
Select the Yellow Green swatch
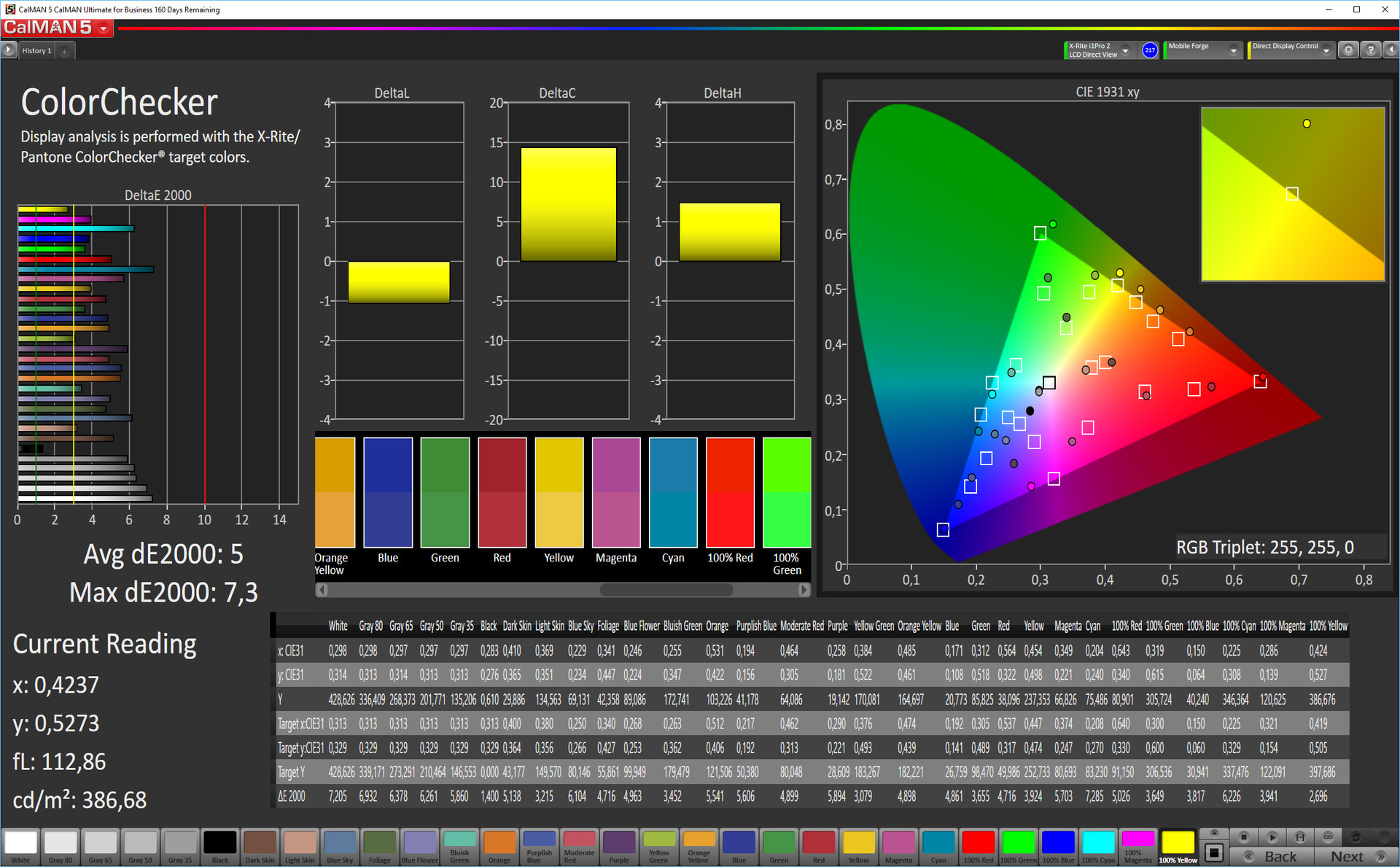tap(658, 847)
